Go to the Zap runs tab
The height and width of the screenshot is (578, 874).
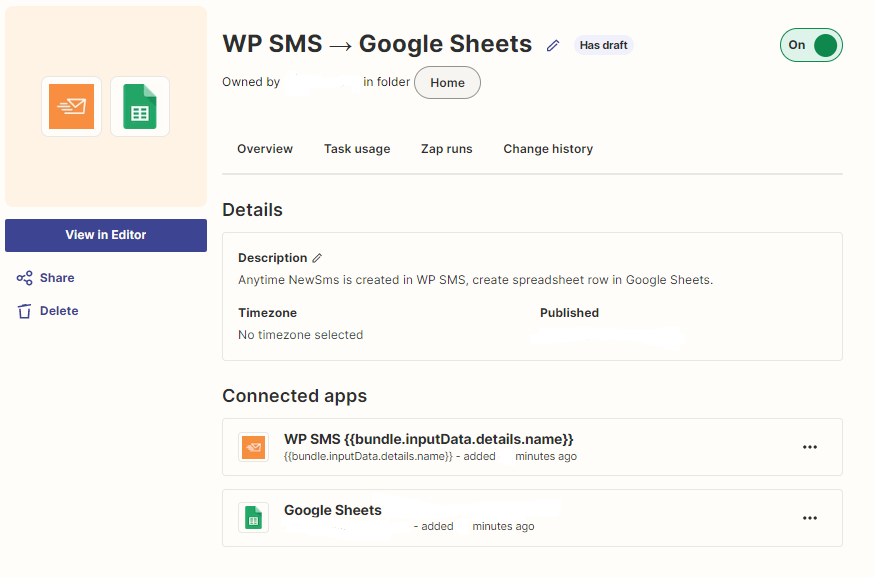pyautogui.click(x=446, y=149)
